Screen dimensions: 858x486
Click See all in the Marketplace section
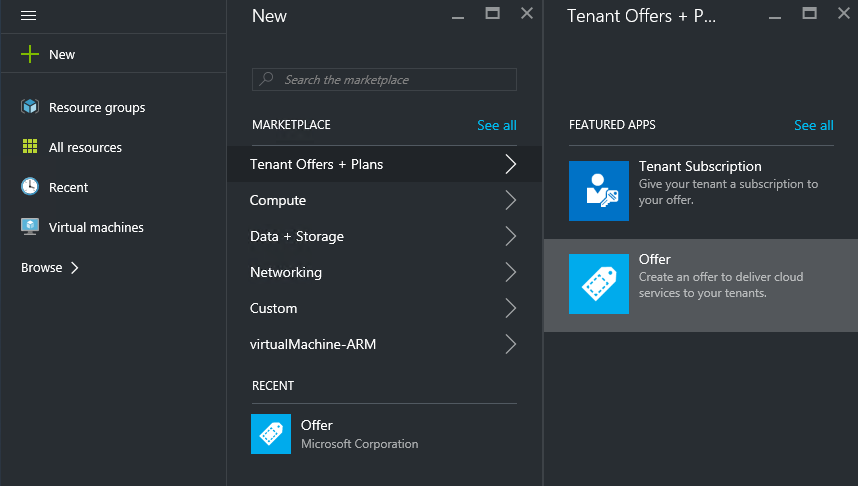(496, 125)
